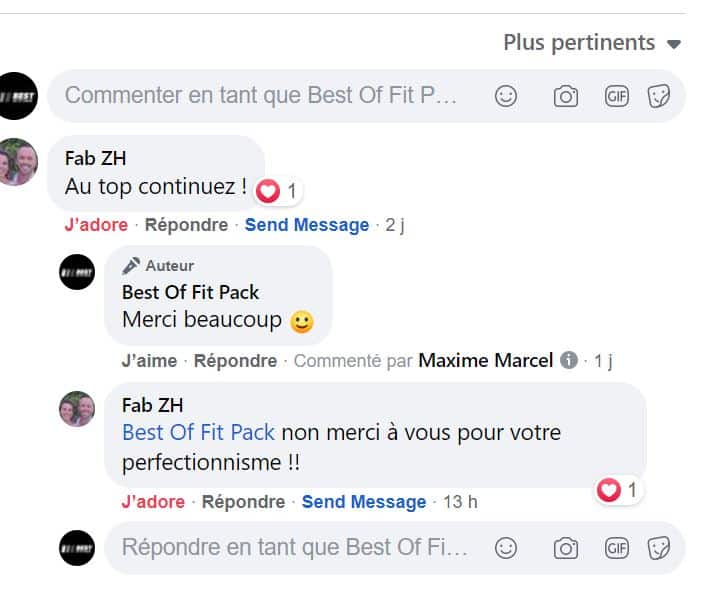Expand the "Plus pertinents" sort dropdown
The height and width of the screenshot is (590, 704).
pyautogui.click(x=592, y=43)
